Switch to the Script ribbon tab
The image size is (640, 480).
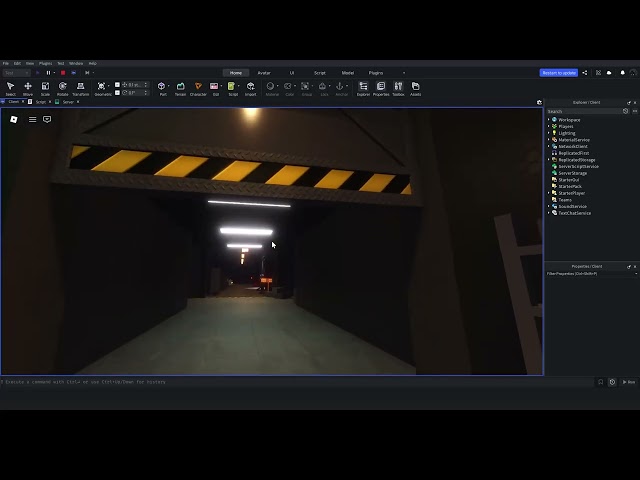pyautogui.click(x=320, y=73)
